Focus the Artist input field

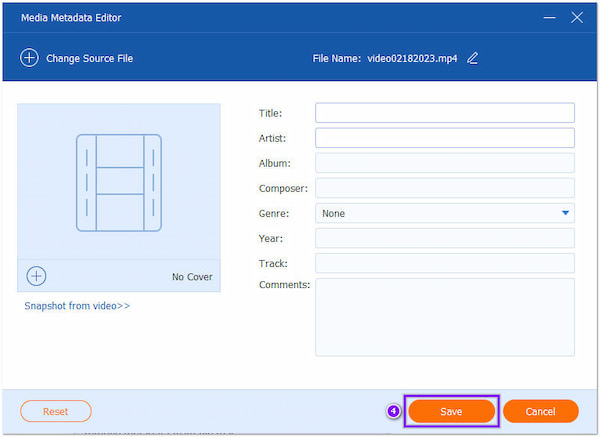[445, 138]
